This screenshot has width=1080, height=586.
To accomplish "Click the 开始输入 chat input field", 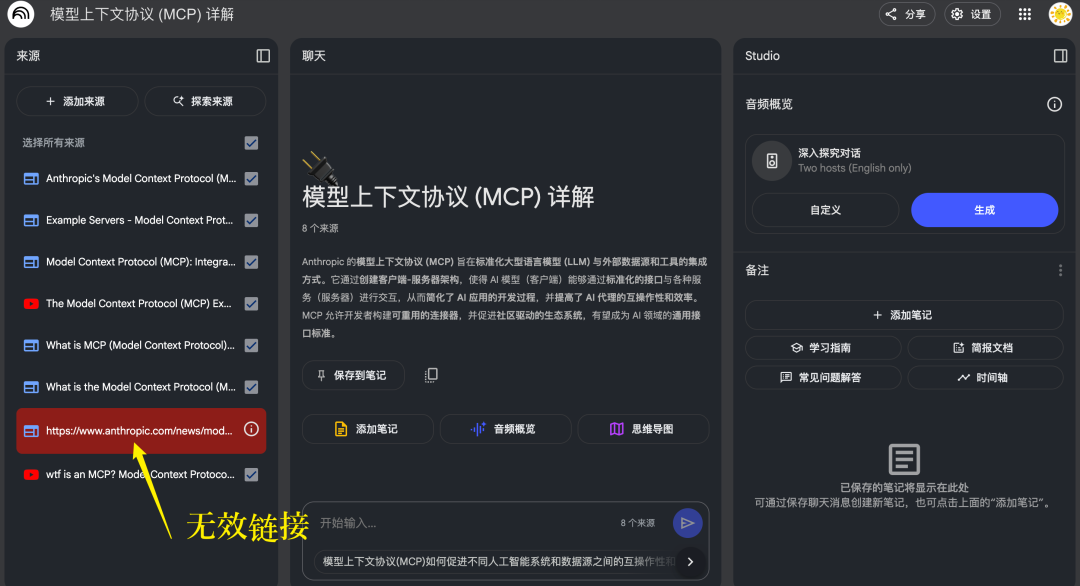I will (465, 523).
